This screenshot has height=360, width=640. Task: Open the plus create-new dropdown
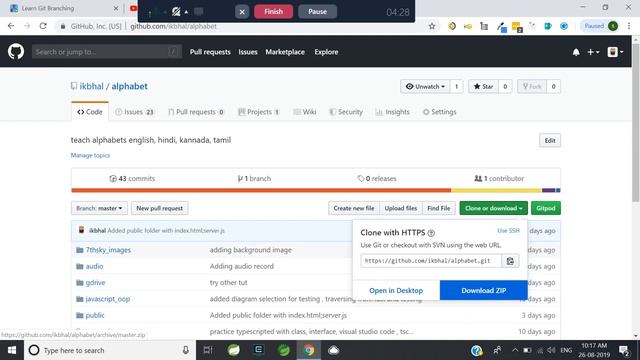coord(593,52)
